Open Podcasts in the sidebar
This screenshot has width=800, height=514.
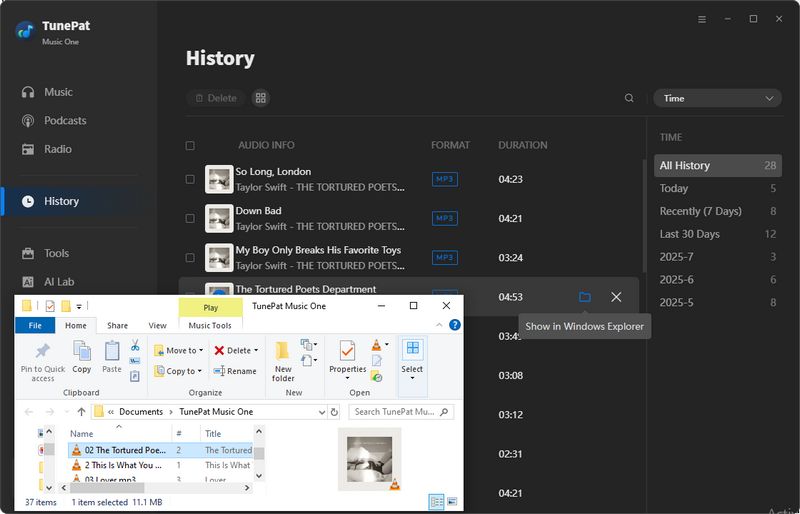click(x=65, y=120)
